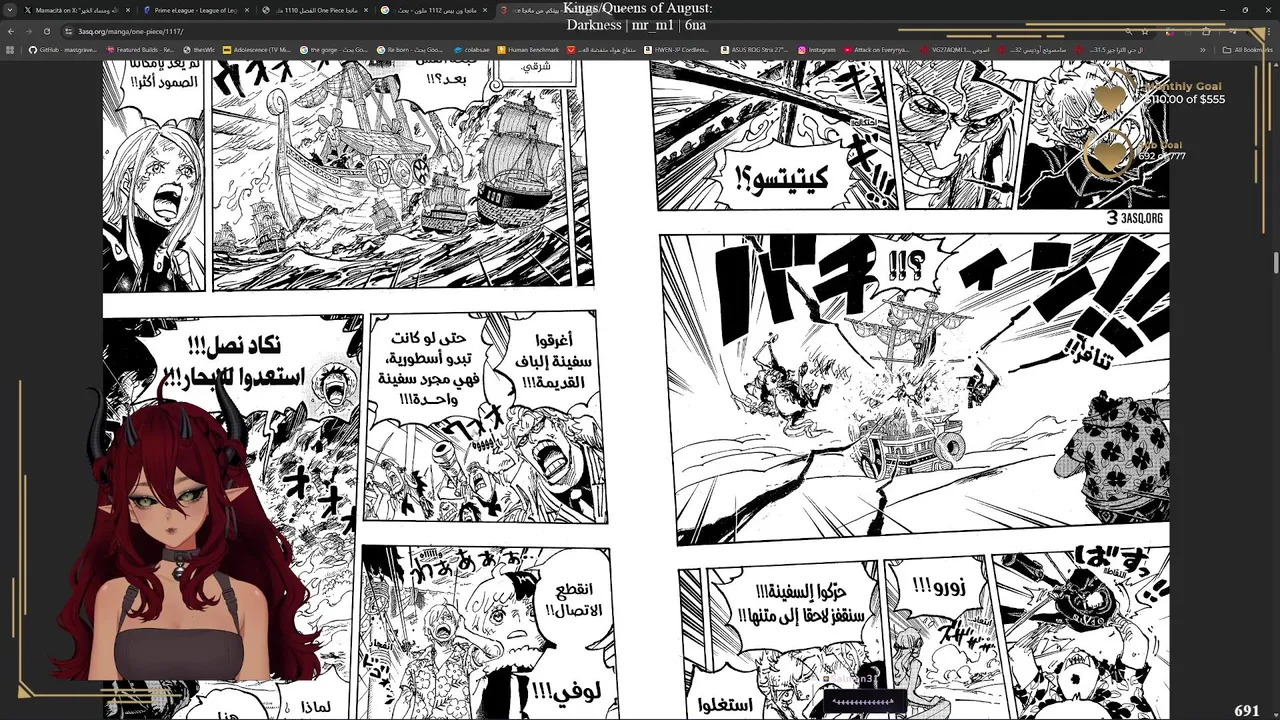The height and width of the screenshot is (720, 1280).
Task: Close the 'Mamacita on X' tab
Action: 127,10
